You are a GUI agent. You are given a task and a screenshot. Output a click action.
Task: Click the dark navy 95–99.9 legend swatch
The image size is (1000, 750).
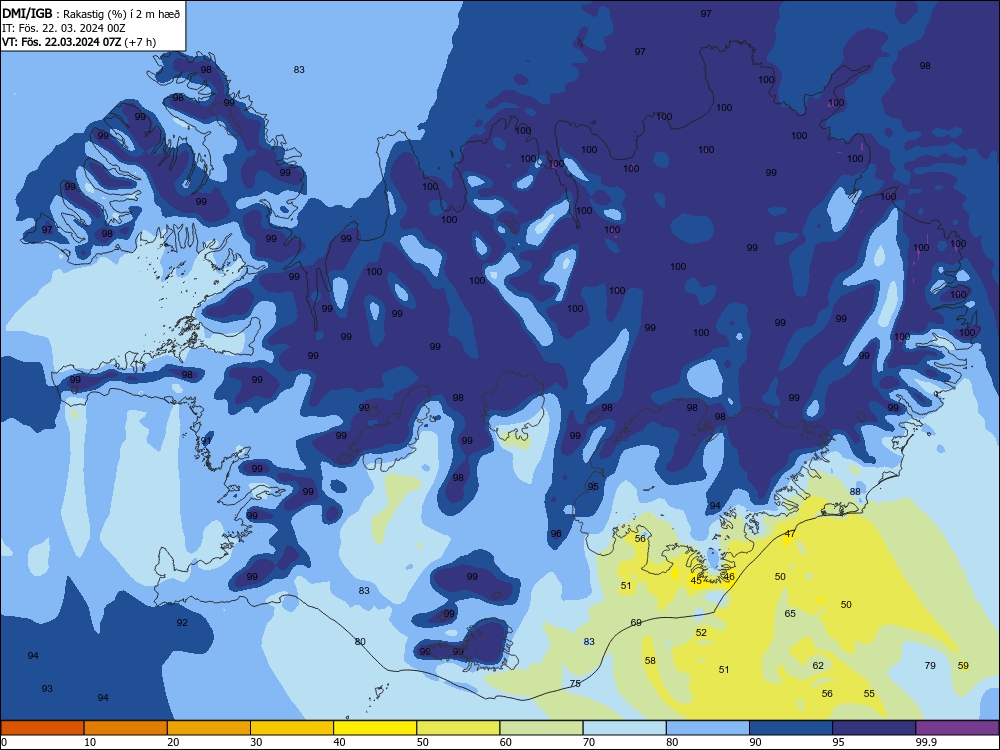[874, 728]
